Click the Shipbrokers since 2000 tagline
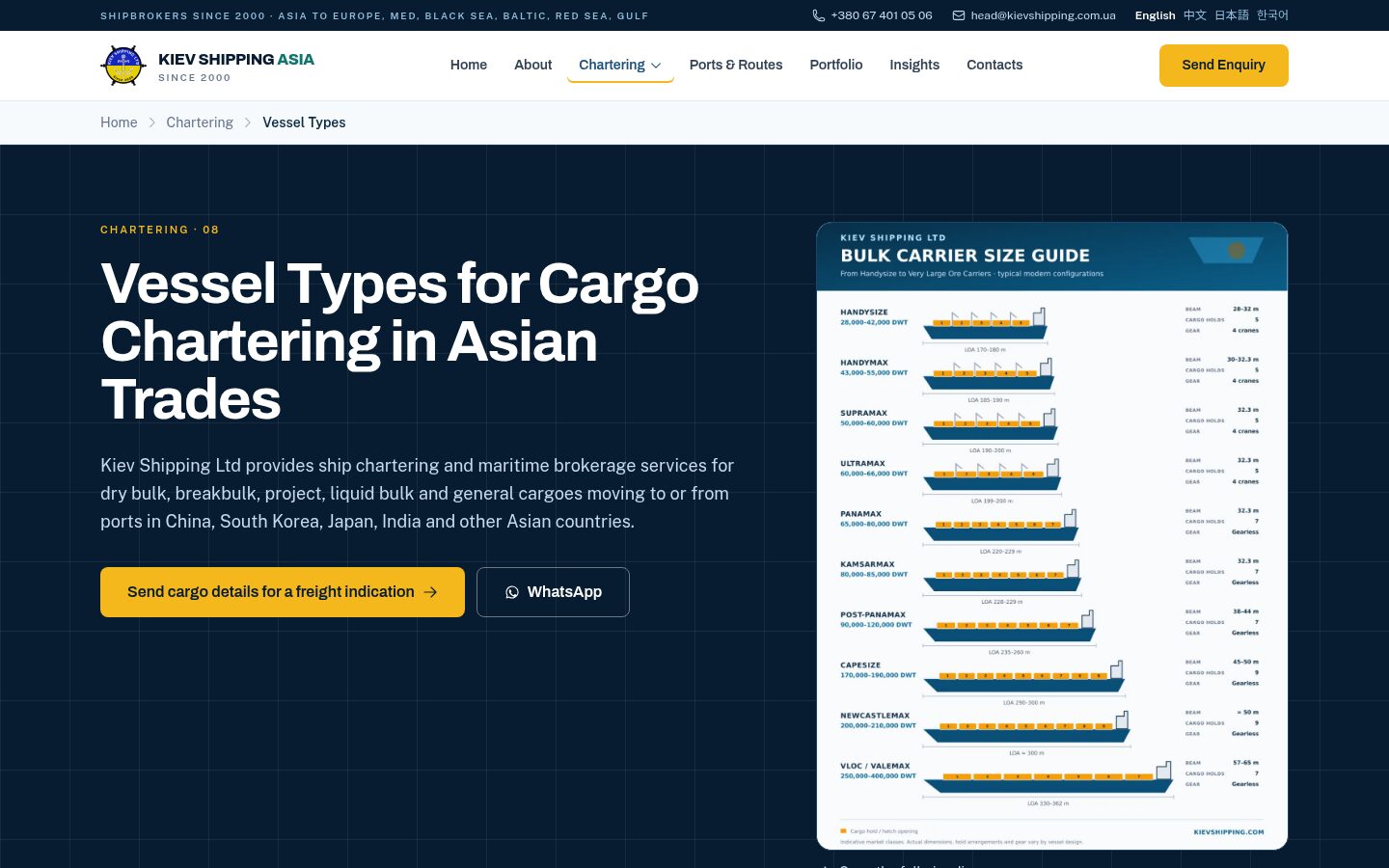1389x868 pixels. click(x=374, y=15)
